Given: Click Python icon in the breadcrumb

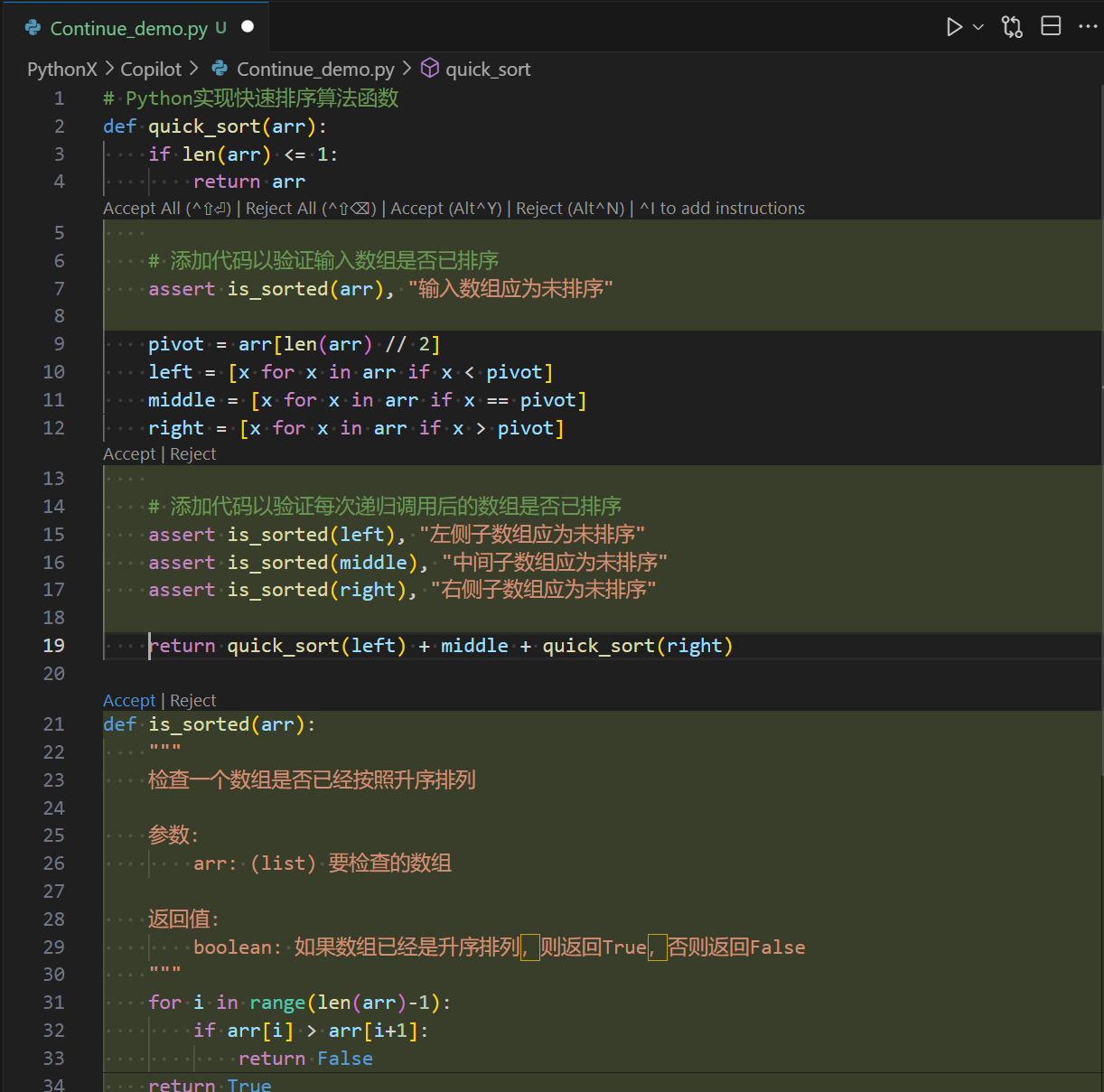Looking at the screenshot, I should pos(220,69).
